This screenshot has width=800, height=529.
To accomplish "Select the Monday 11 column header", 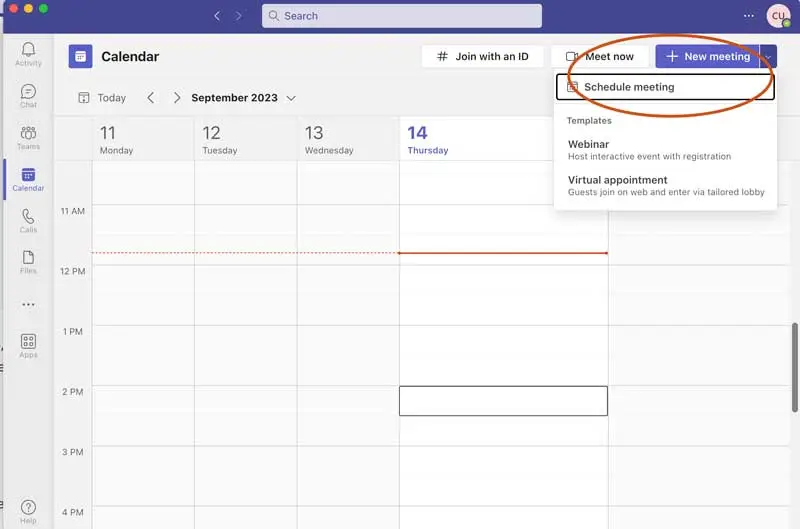I will point(143,139).
